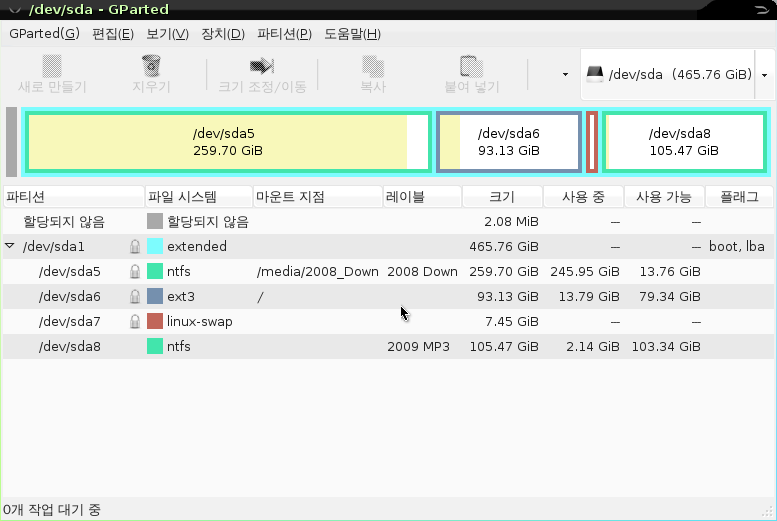Click the Copy (복사) toolbar icon
Viewport: 777px width, 521px height.
373,66
